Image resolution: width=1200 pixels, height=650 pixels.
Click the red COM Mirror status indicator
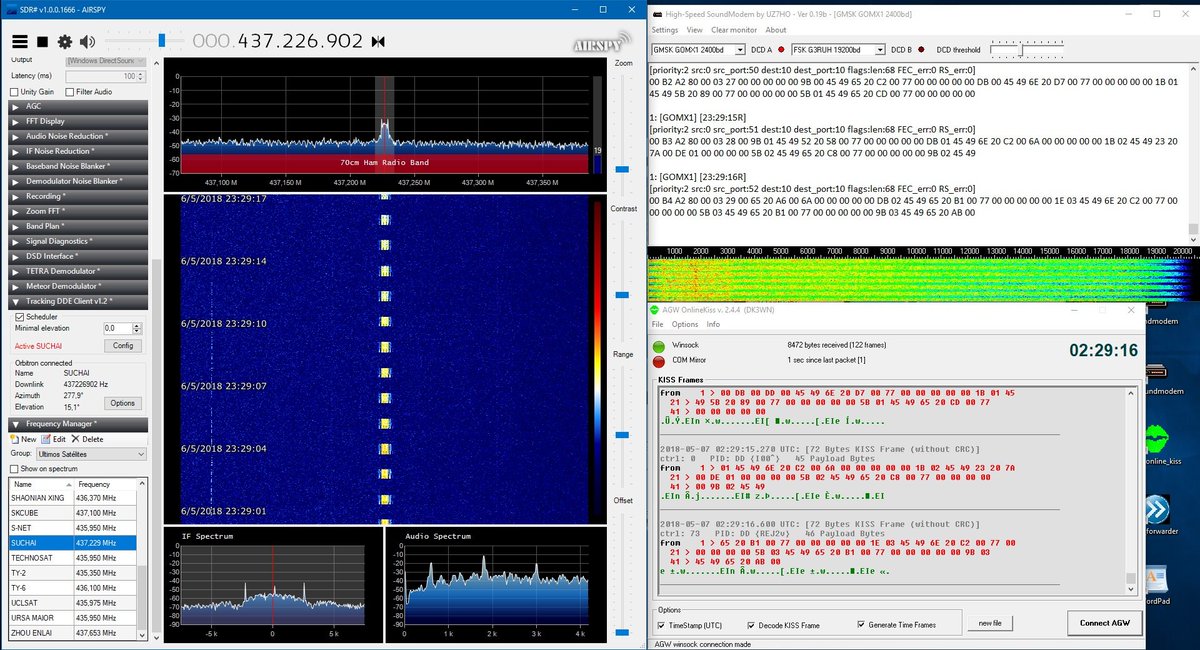click(660, 362)
